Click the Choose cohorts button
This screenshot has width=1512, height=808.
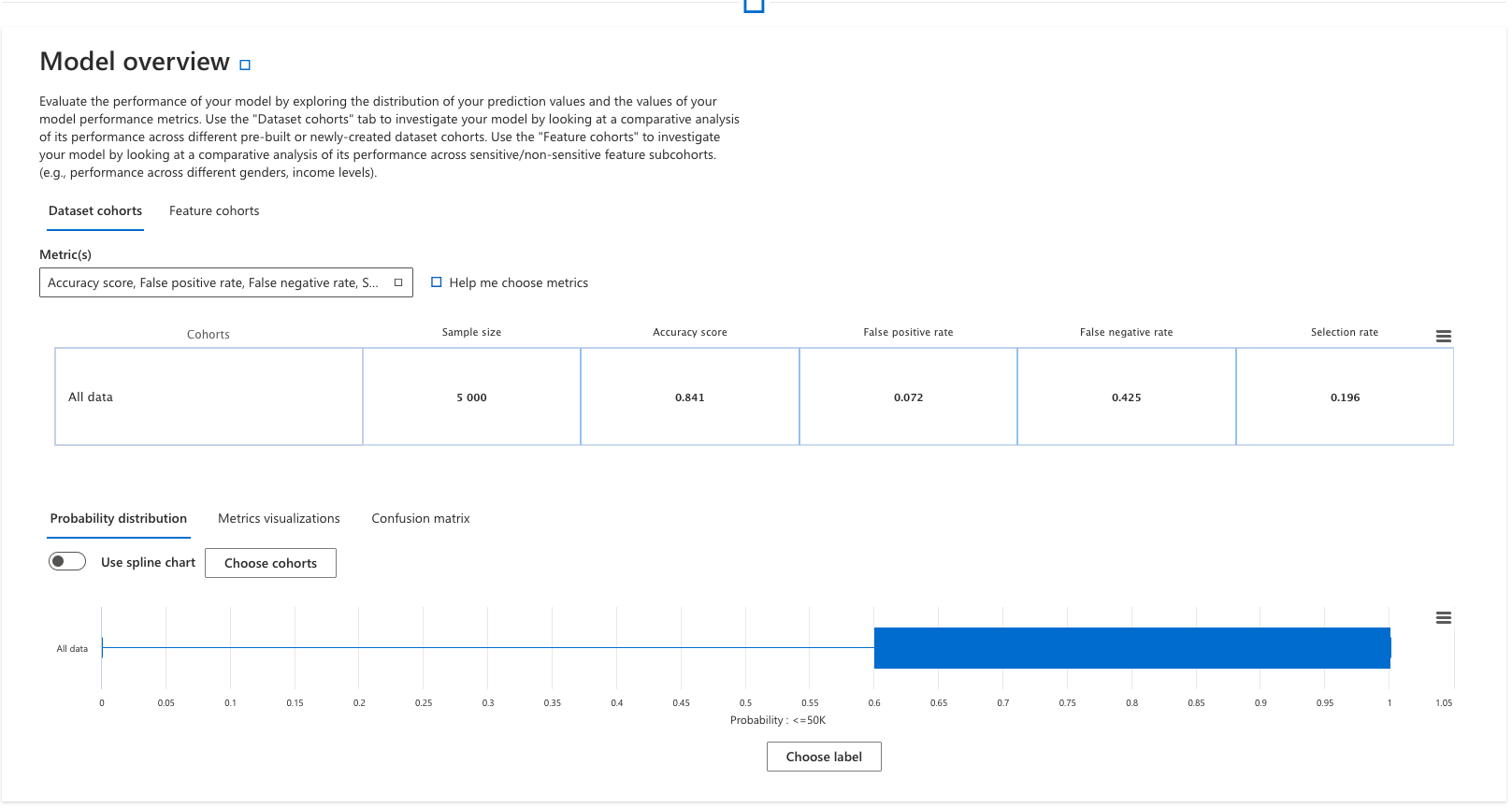tap(270, 564)
